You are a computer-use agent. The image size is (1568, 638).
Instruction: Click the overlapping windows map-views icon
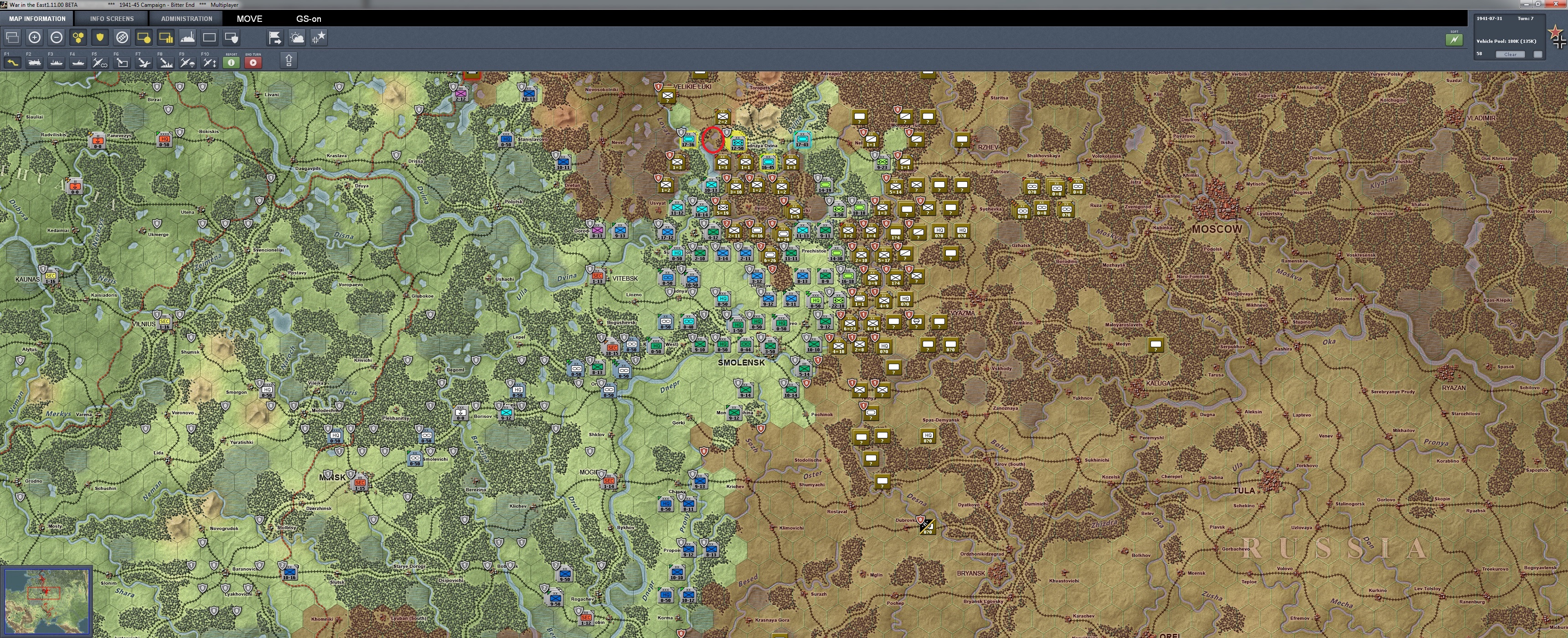pyautogui.click(x=13, y=38)
